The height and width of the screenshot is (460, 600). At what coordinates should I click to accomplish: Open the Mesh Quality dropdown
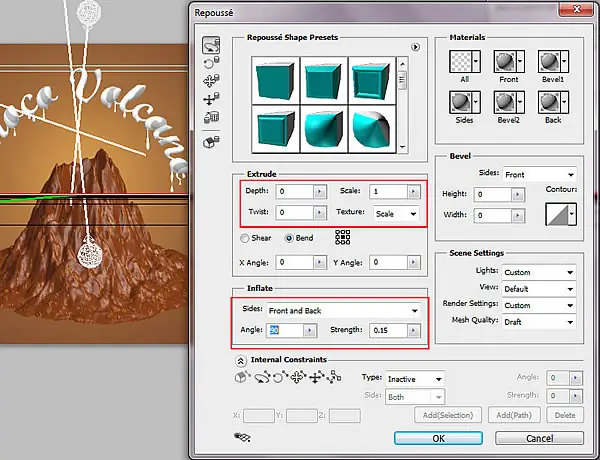click(539, 322)
